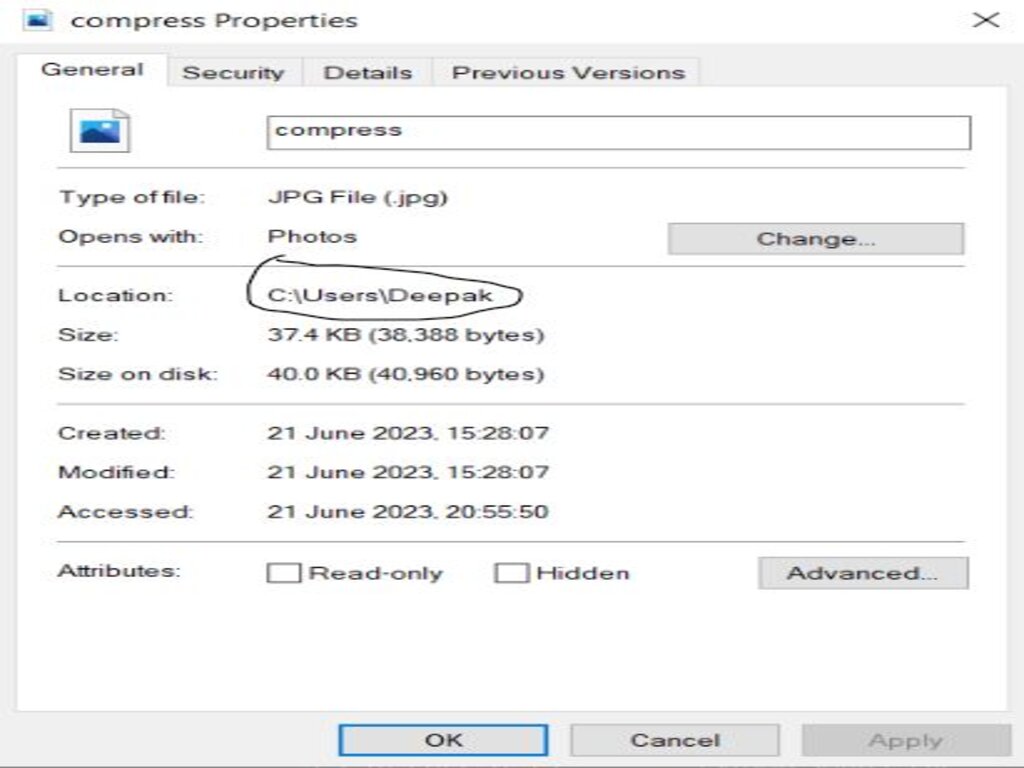Tick the Hidden attribute checkbox
1024x768 pixels.
[511, 573]
